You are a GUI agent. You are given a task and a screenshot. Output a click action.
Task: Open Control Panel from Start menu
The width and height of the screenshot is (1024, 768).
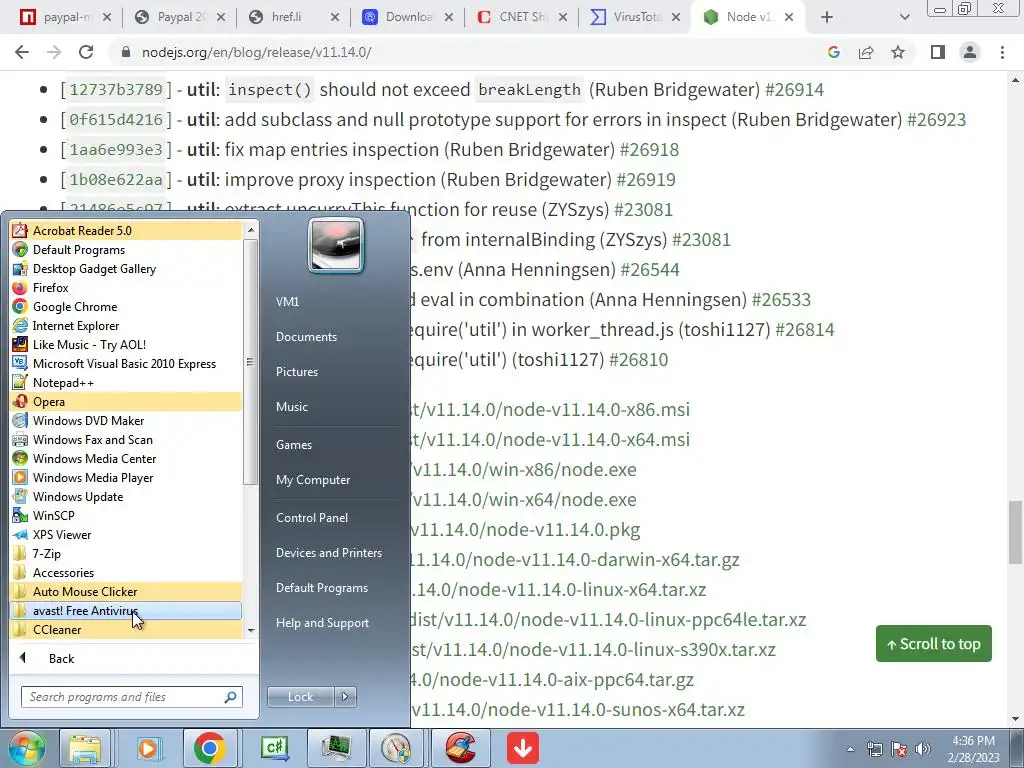(x=312, y=518)
